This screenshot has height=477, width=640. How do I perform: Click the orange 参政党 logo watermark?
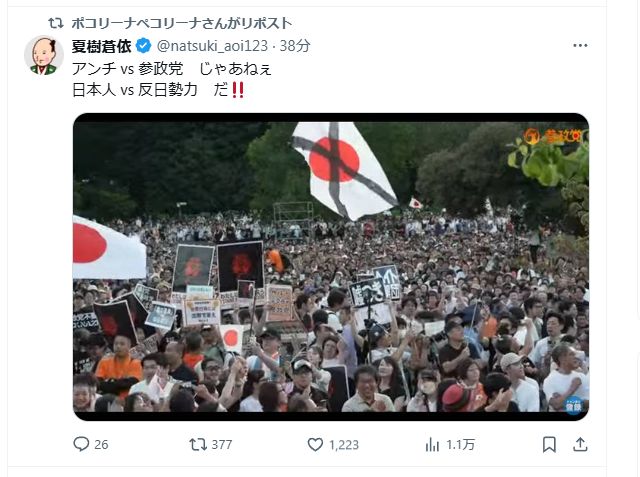(x=553, y=136)
